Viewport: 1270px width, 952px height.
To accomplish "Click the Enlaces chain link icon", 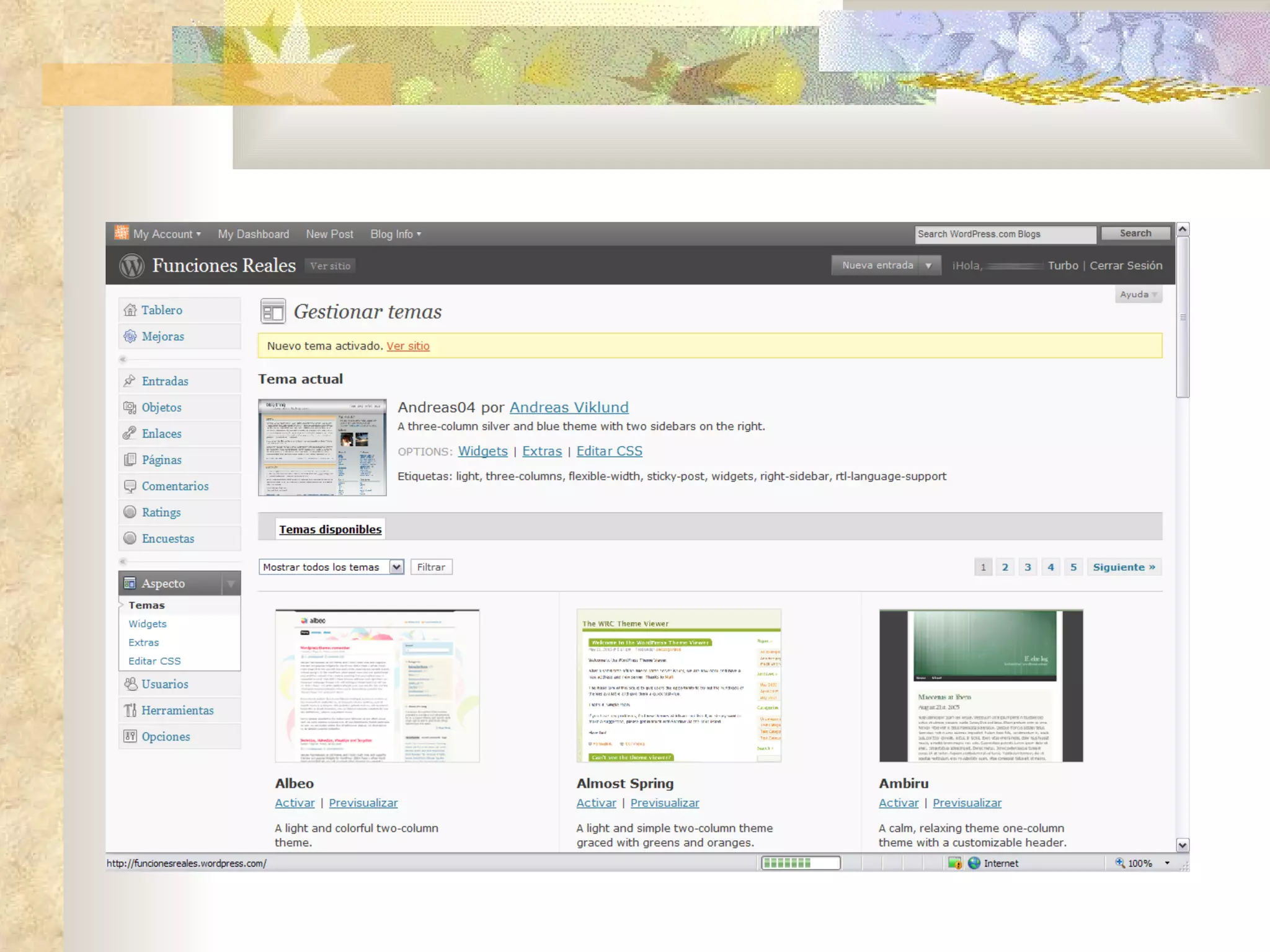I will click(130, 433).
